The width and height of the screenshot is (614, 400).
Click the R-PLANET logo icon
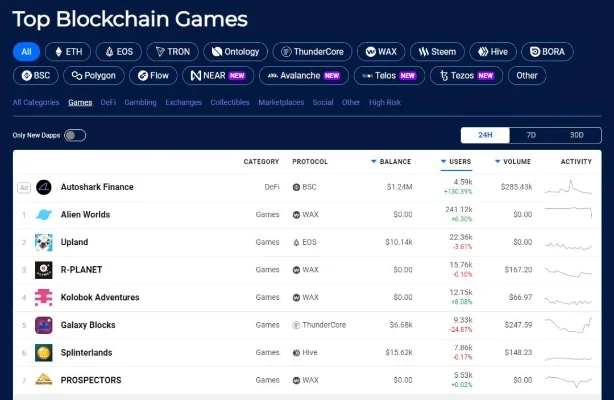click(x=44, y=270)
